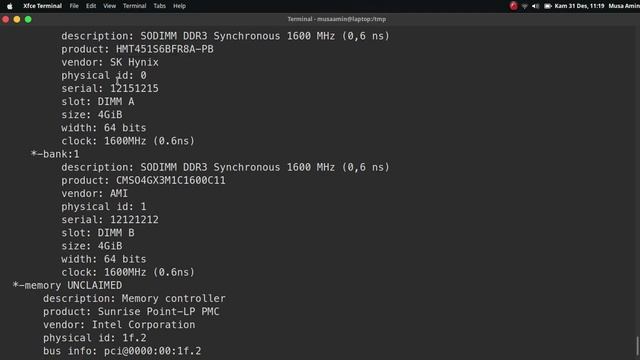Open the Wi-Fi network icon
This screenshot has width=640, height=360.
[x=524, y=6]
